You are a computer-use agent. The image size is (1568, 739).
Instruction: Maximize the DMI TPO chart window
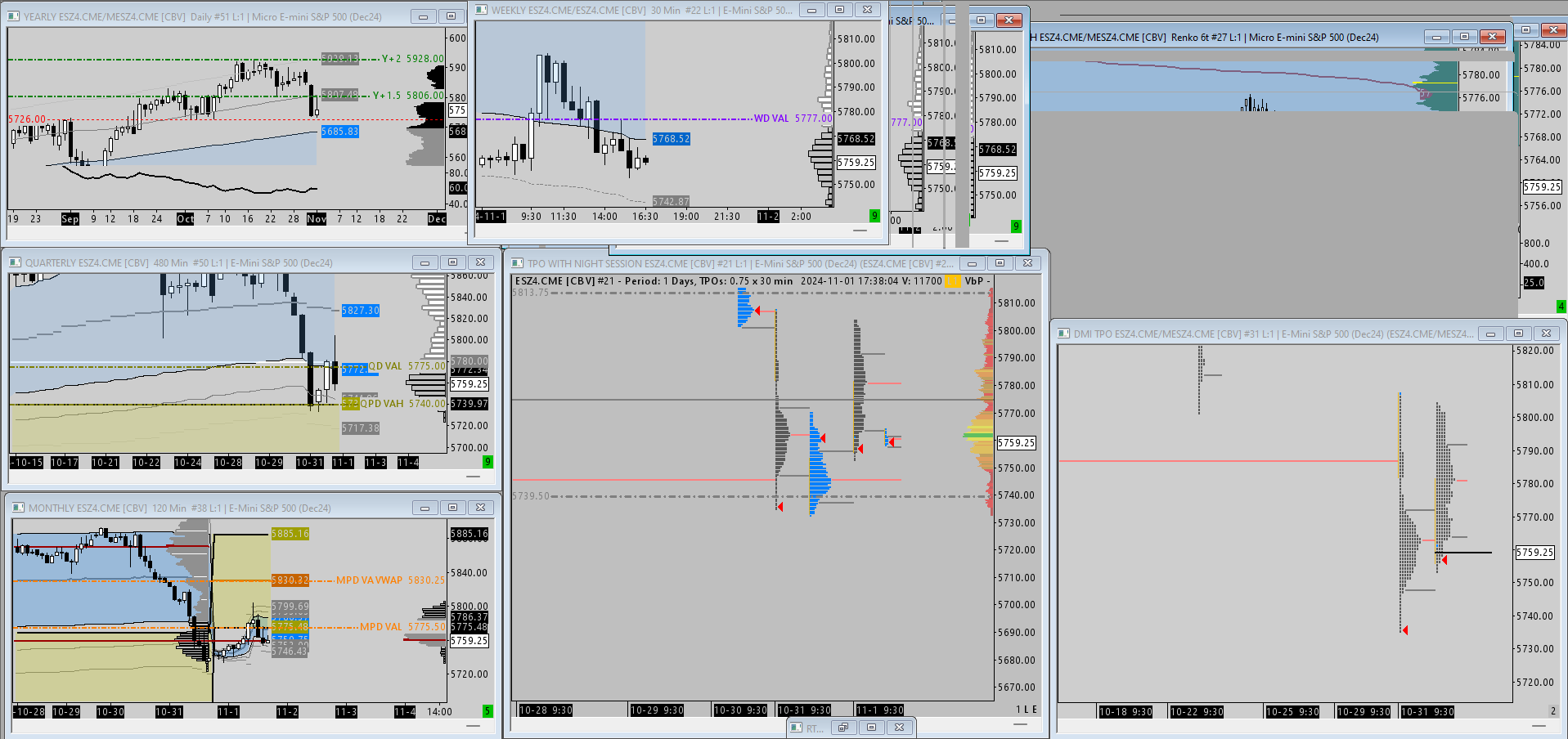coord(1518,334)
